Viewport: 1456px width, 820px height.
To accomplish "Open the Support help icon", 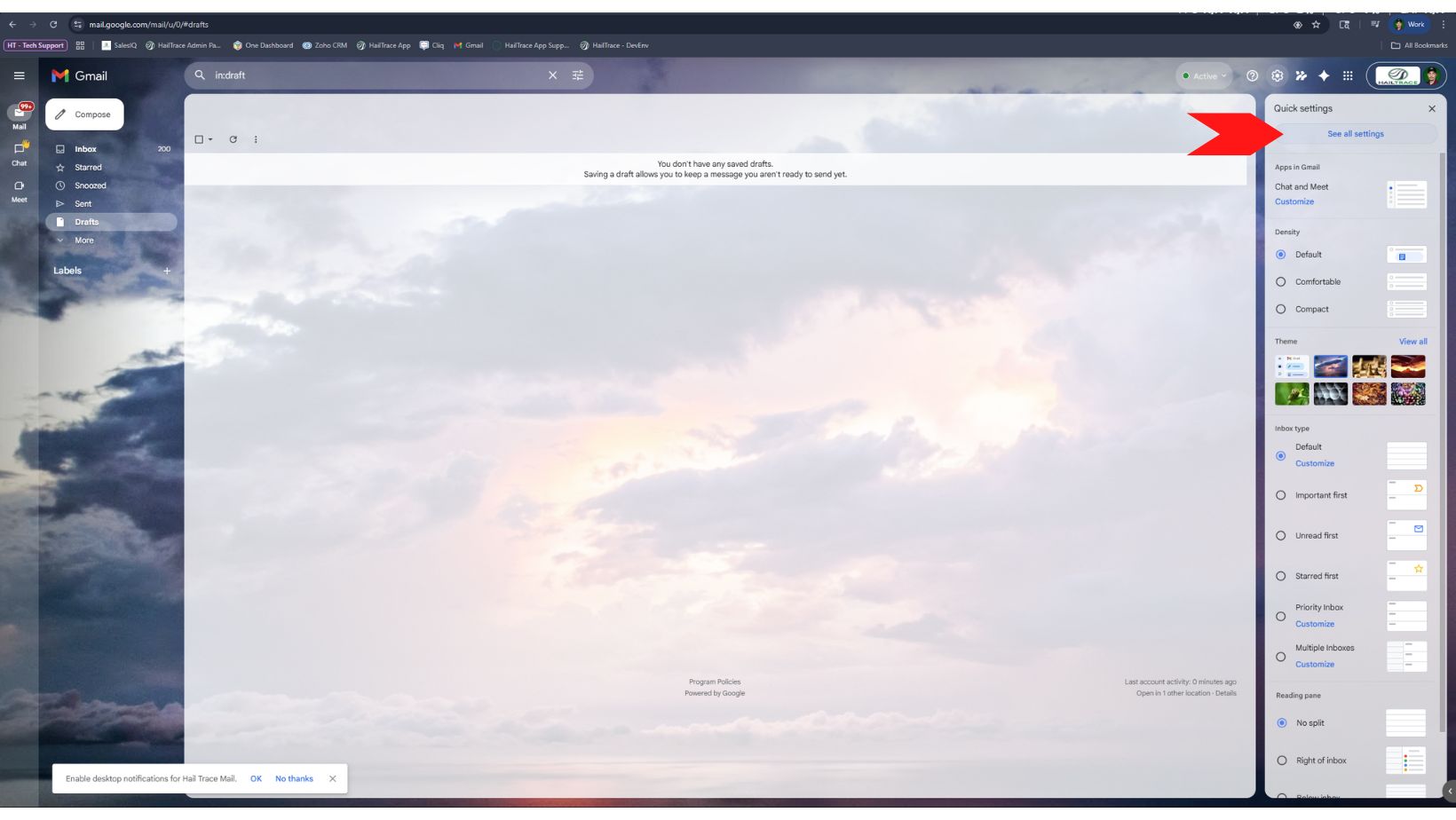I will [1253, 75].
